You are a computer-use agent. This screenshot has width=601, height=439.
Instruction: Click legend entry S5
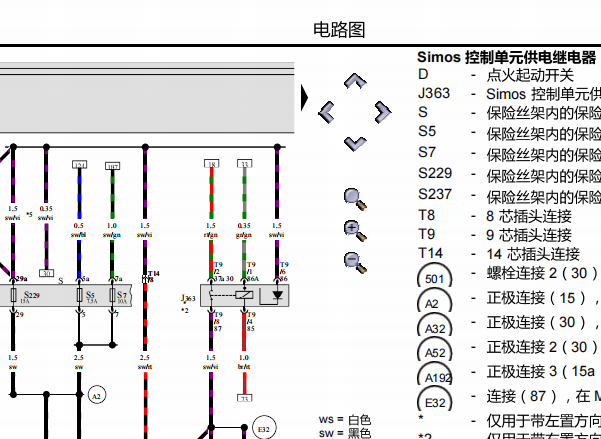[x=509, y=133]
